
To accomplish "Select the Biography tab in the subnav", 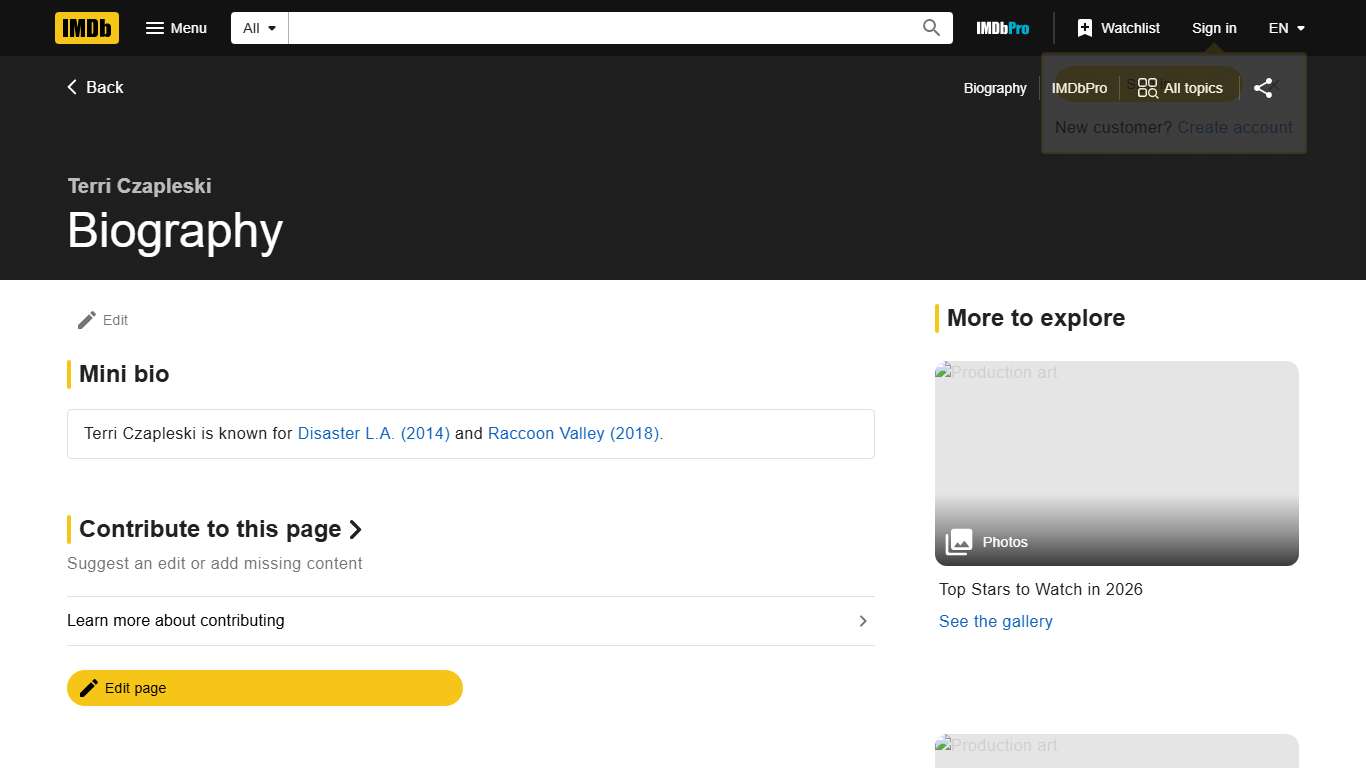I will [995, 88].
